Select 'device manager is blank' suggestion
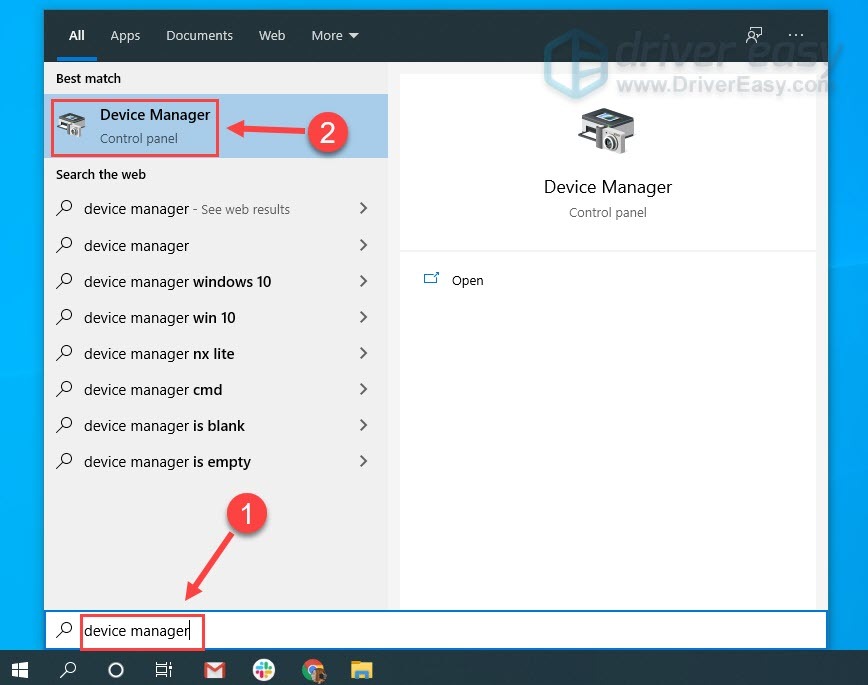 pos(216,425)
